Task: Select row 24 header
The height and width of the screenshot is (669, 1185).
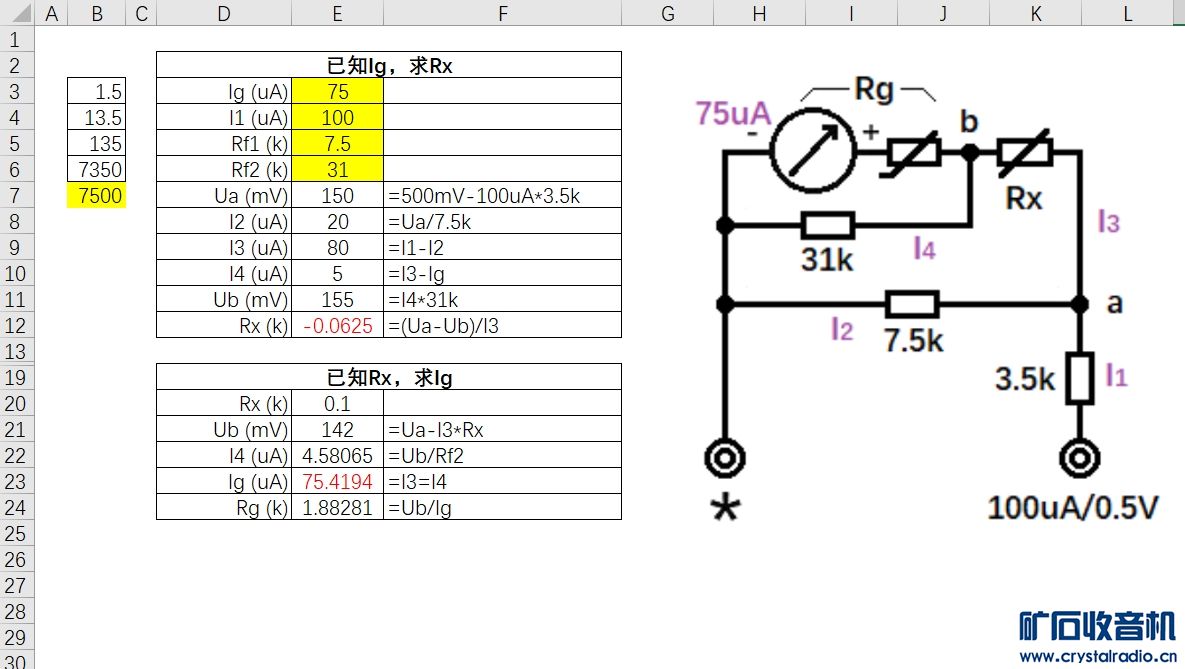Action: tap(16, 508)
